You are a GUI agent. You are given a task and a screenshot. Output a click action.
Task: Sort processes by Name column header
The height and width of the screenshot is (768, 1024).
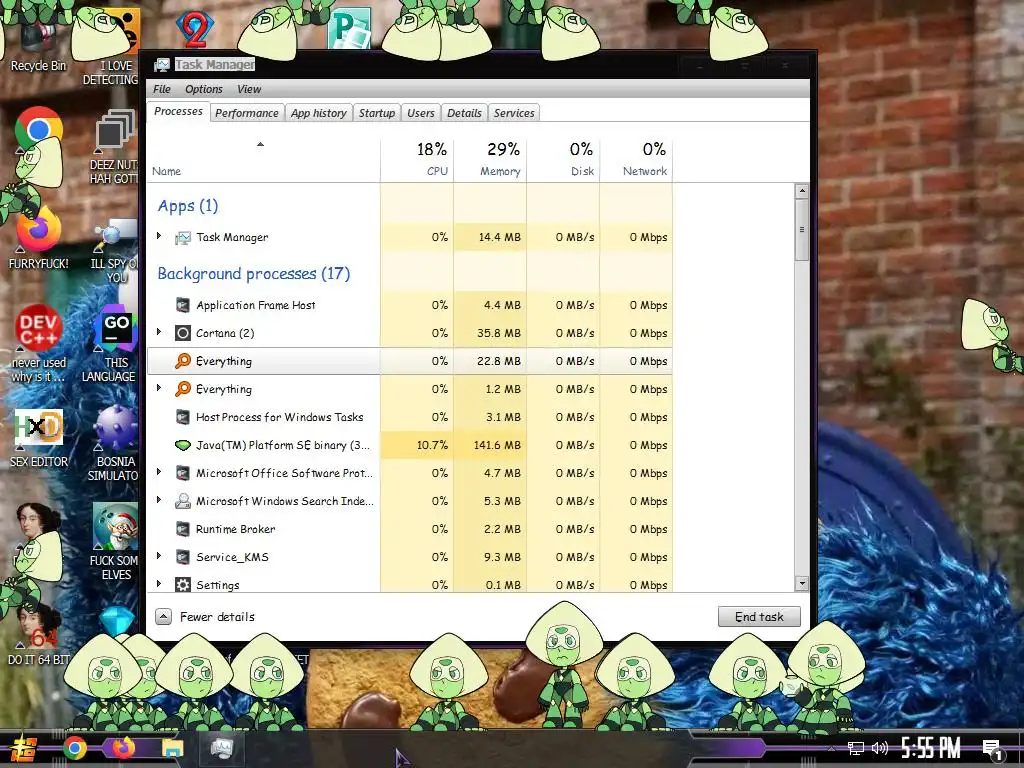(x=264, y=161)
